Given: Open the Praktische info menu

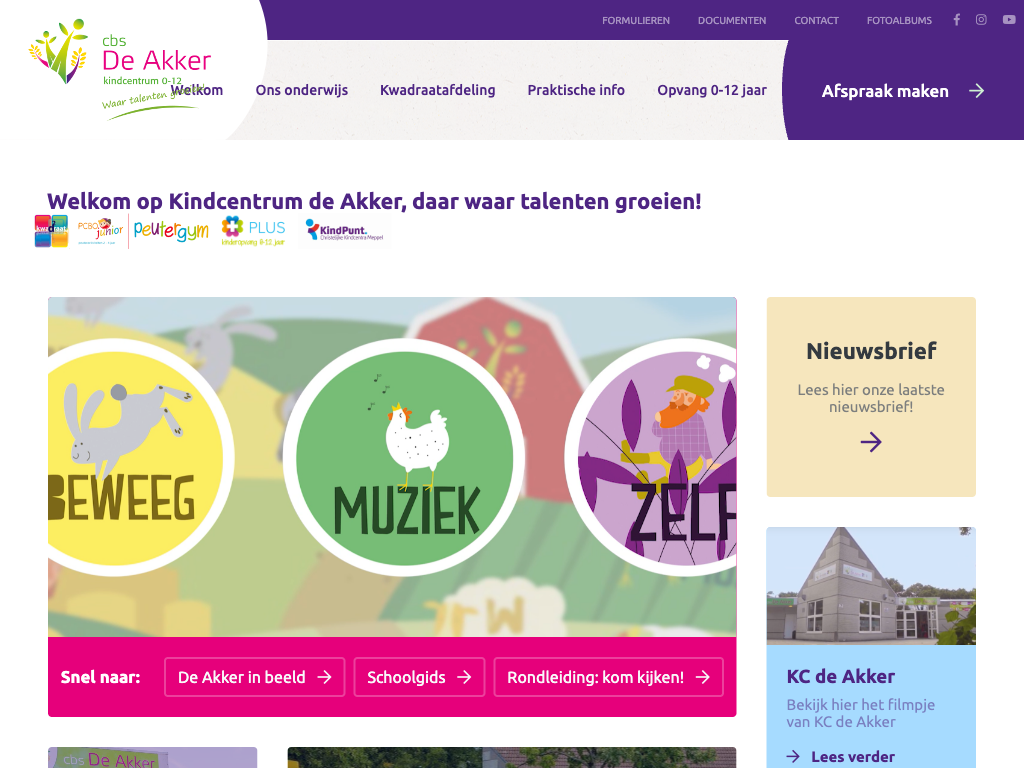Looking at the screenshot, I should point(576,90).
